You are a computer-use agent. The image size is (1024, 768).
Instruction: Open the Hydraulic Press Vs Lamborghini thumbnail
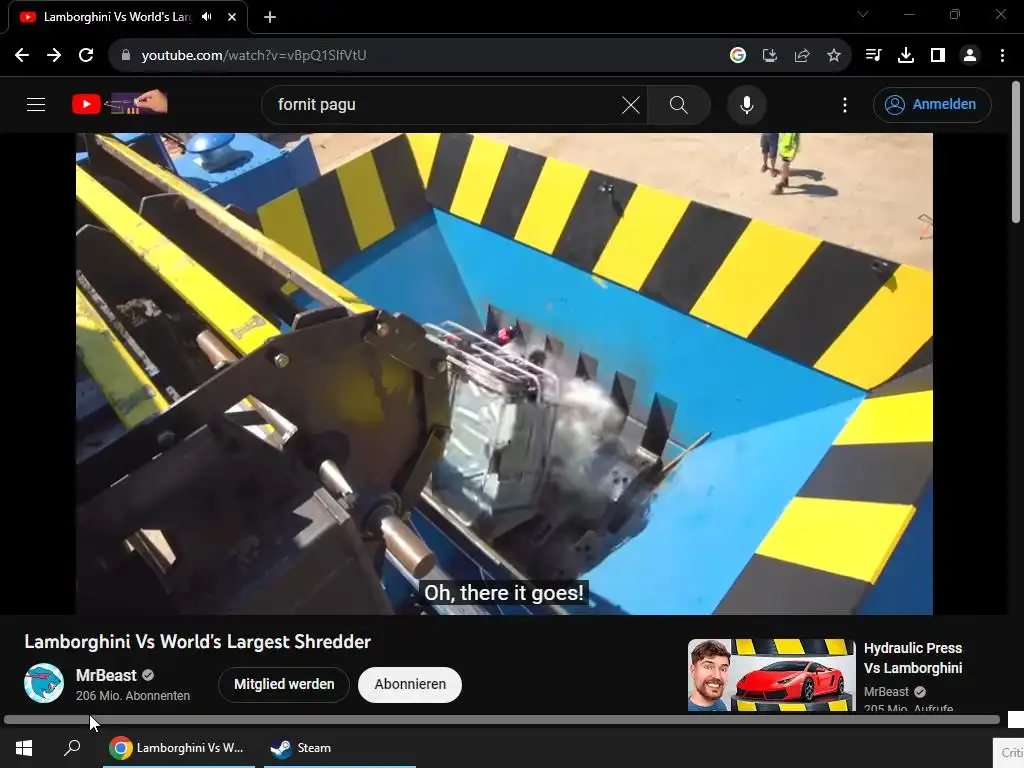pos(771,675)
